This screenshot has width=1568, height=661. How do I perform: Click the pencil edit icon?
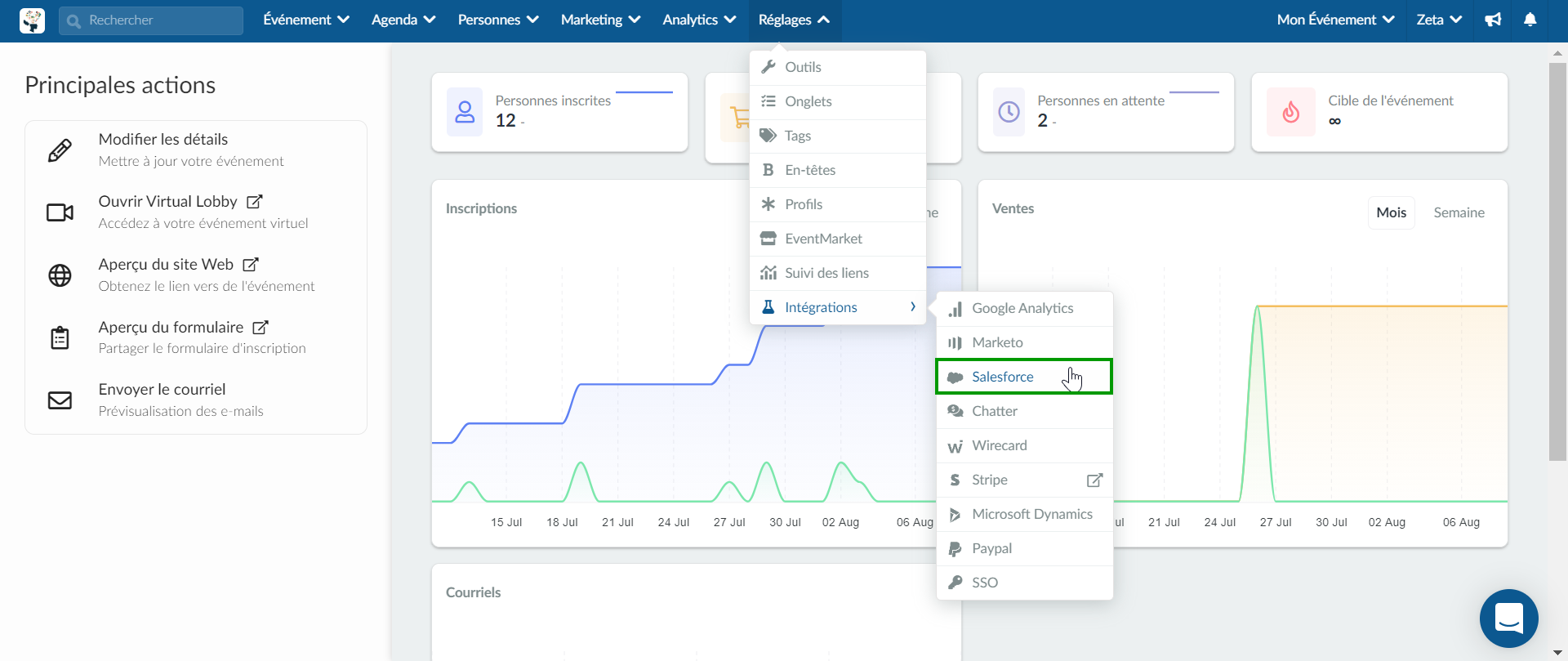pos(60,150)
